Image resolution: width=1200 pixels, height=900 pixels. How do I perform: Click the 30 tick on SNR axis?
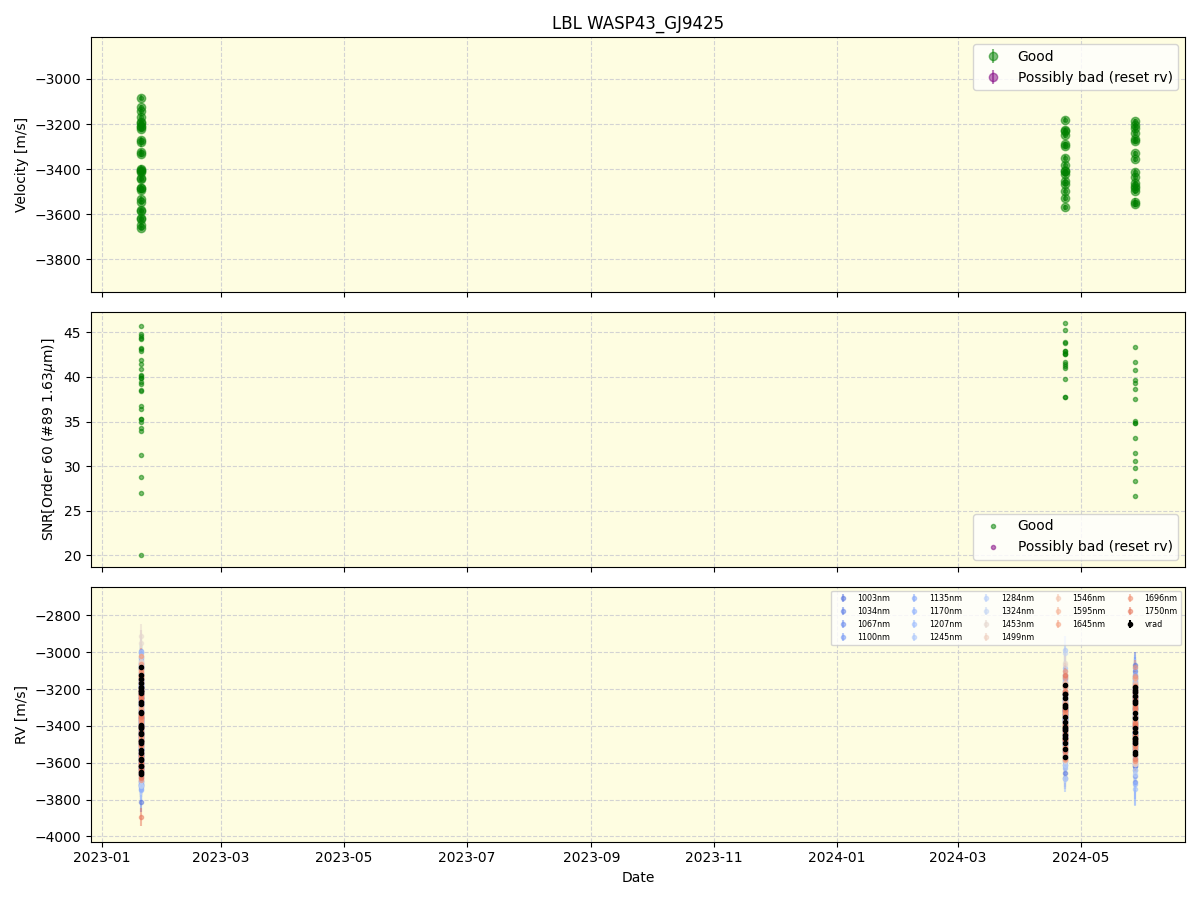pos(75,466)
